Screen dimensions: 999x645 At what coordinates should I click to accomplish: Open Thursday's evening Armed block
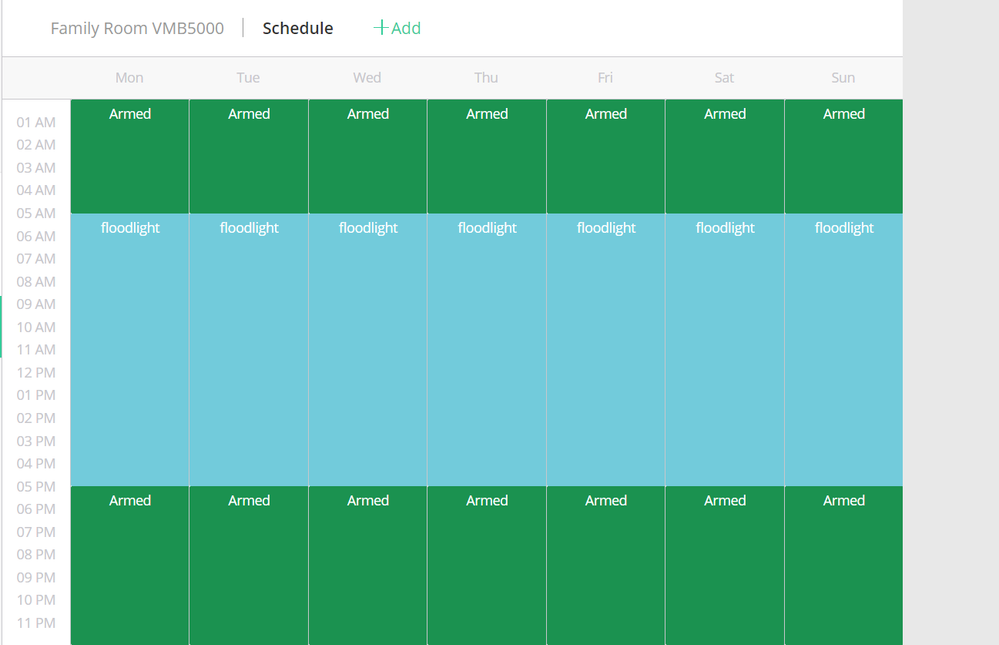pyautogui.click(x=487, y=565)
